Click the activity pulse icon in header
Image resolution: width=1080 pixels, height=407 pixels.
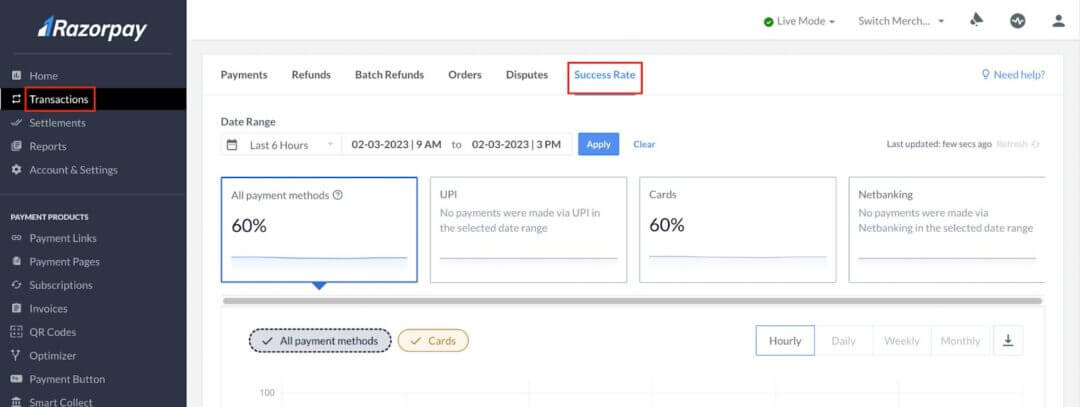(x=1018, y=21)
